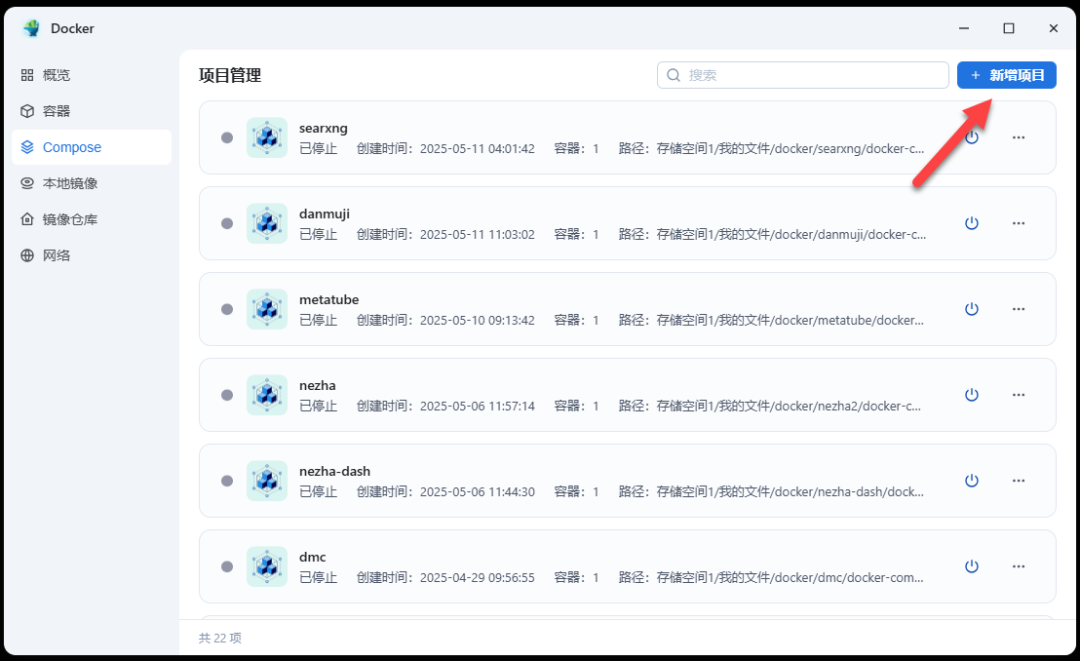The height and width of the screenshot is (661, 1080).
Task: Open the 镜像仓库 registry page
Action: 92,219
